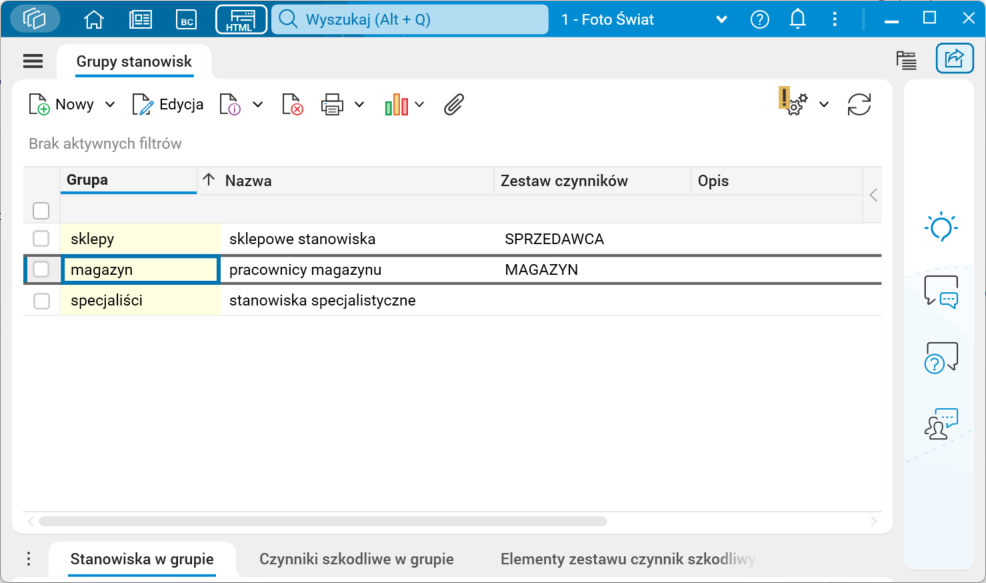Check the checkbox on the magazyn row
Screen dimensions: 986x583
(41, 269)
